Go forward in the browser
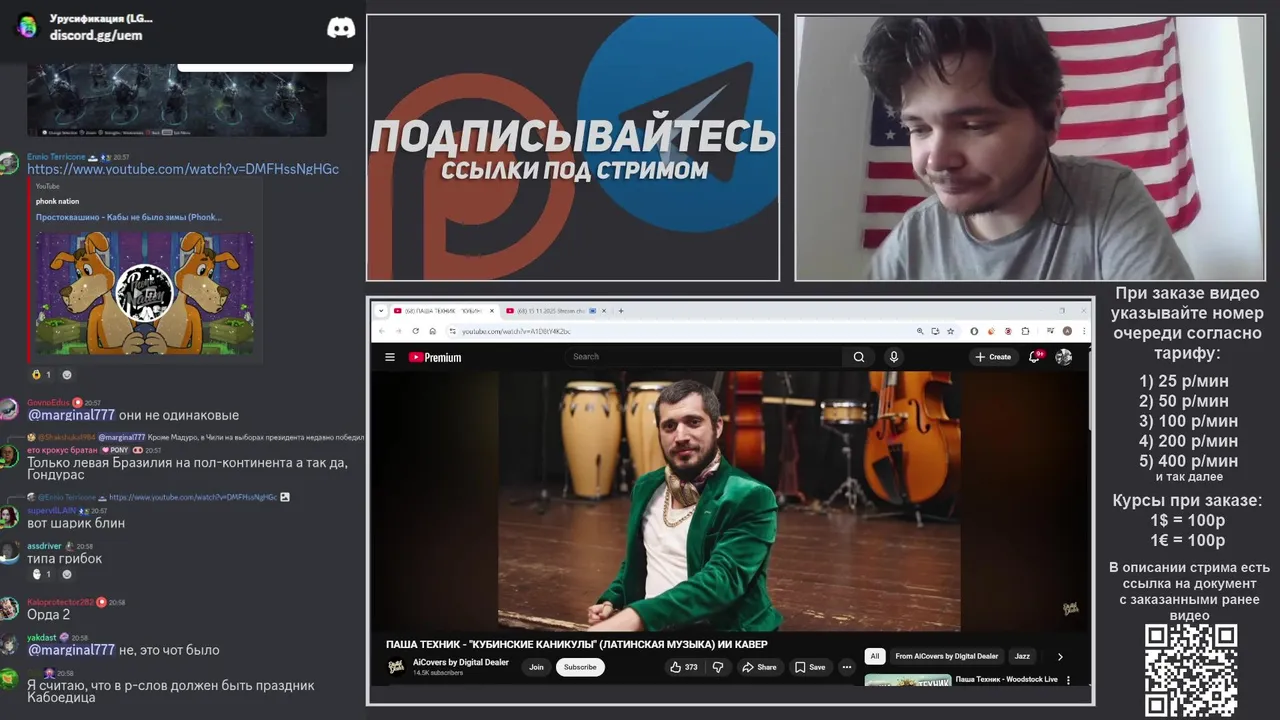This screenshot has width=1280, height=720. pyautogui.click(x=398, y=331)
